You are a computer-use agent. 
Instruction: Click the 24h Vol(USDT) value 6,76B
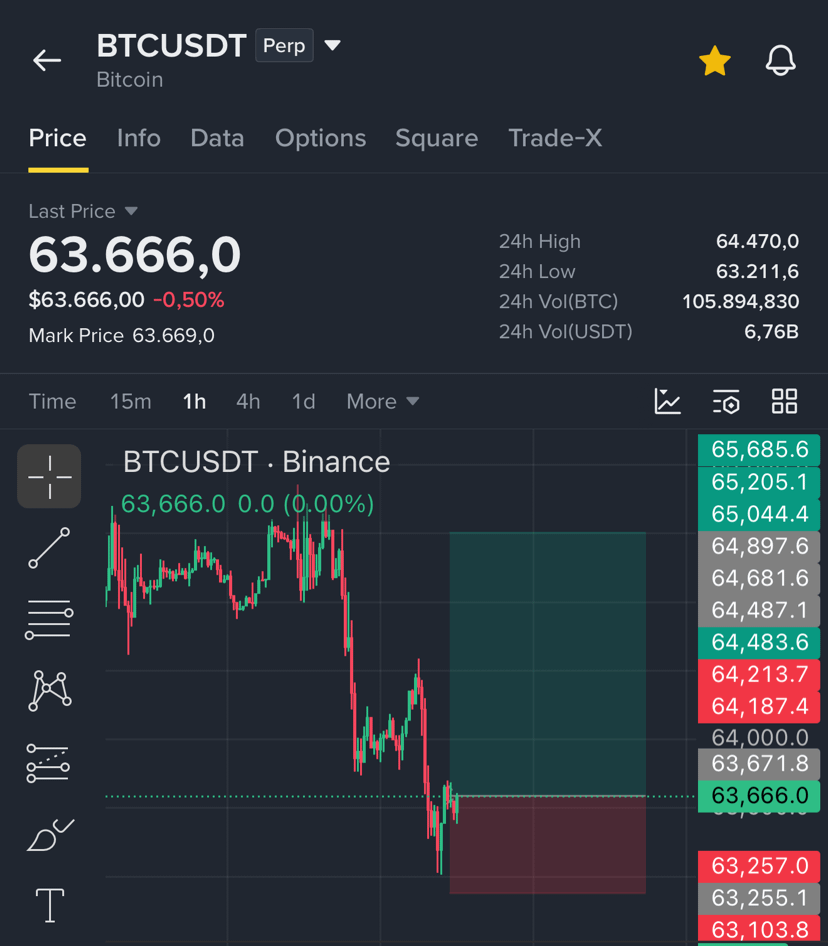tap(771, 332)
